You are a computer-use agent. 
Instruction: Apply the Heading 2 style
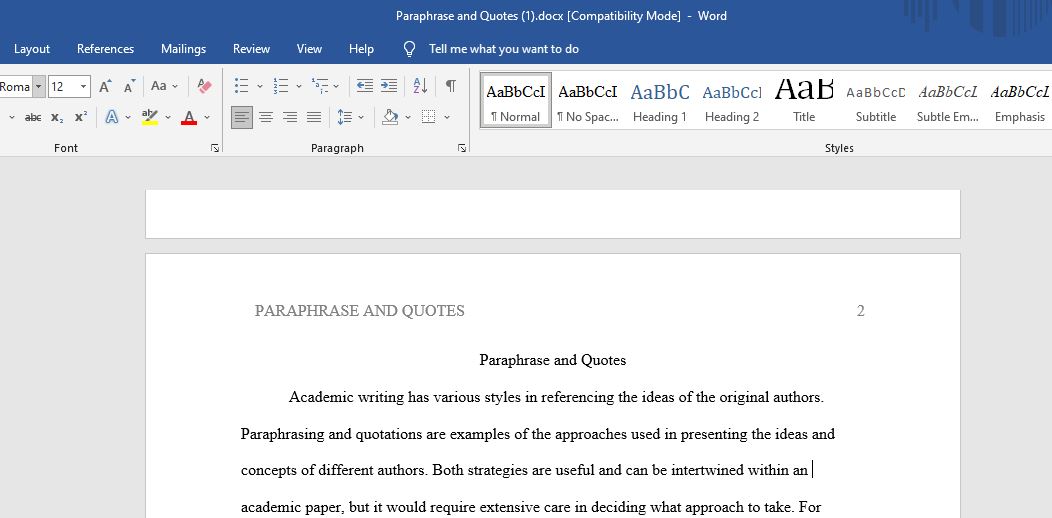[732, 100]
